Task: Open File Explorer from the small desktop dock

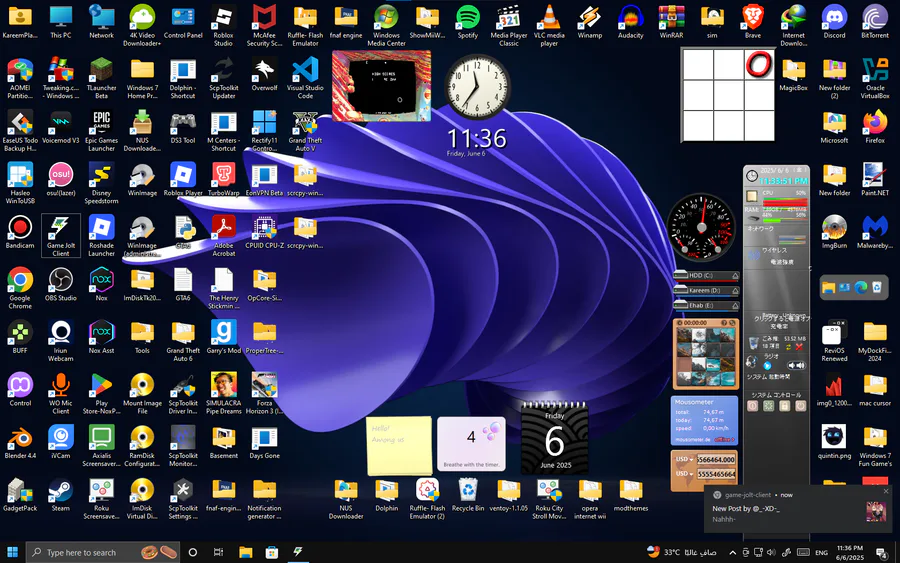Action: point(828,288)
